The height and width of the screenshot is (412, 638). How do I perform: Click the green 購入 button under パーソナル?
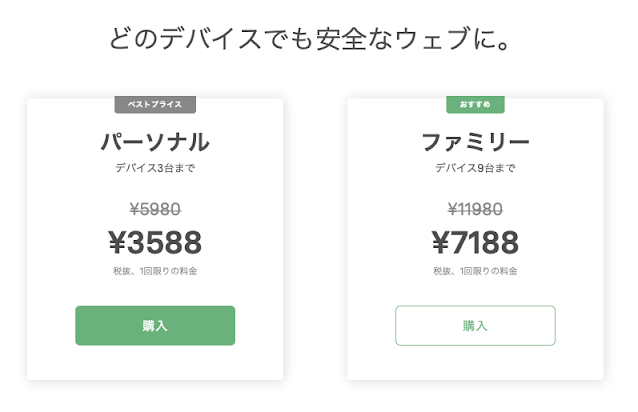(x=155, y=325)
